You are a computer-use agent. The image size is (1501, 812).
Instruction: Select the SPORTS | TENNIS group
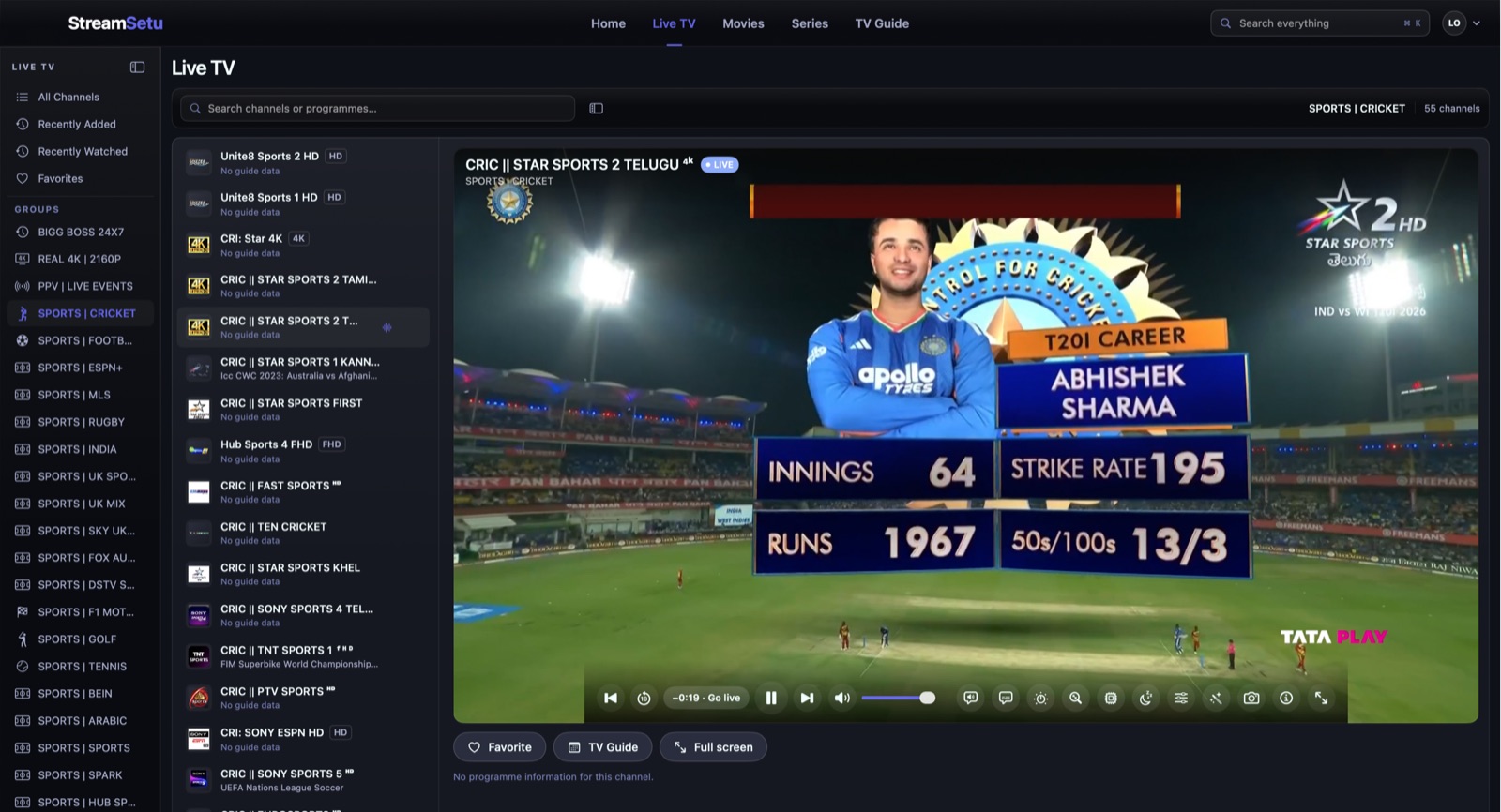82,667
